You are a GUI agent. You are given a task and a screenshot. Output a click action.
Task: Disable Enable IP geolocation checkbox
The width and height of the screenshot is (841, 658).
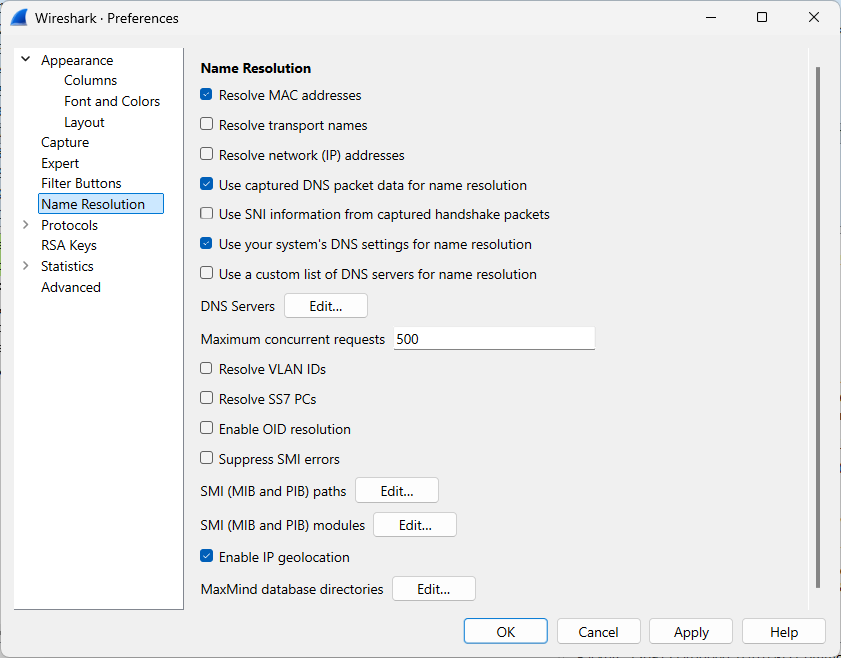pyautogui.click(x=206, y=557)
